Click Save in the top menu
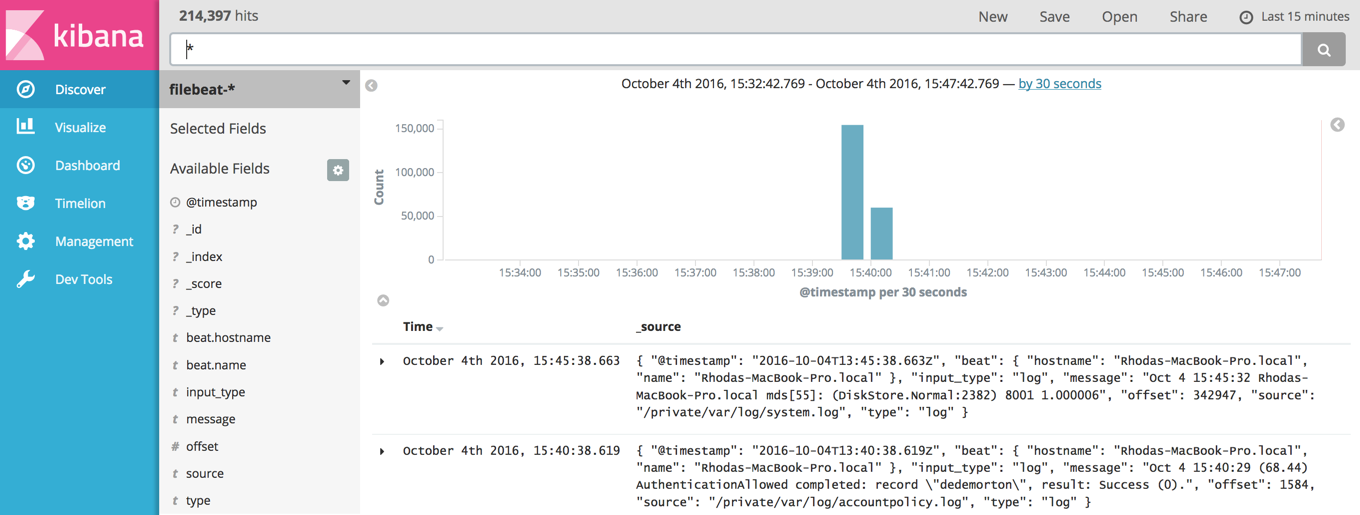This screenshot has width=1360, height=515. click(x=1054, y=17)
